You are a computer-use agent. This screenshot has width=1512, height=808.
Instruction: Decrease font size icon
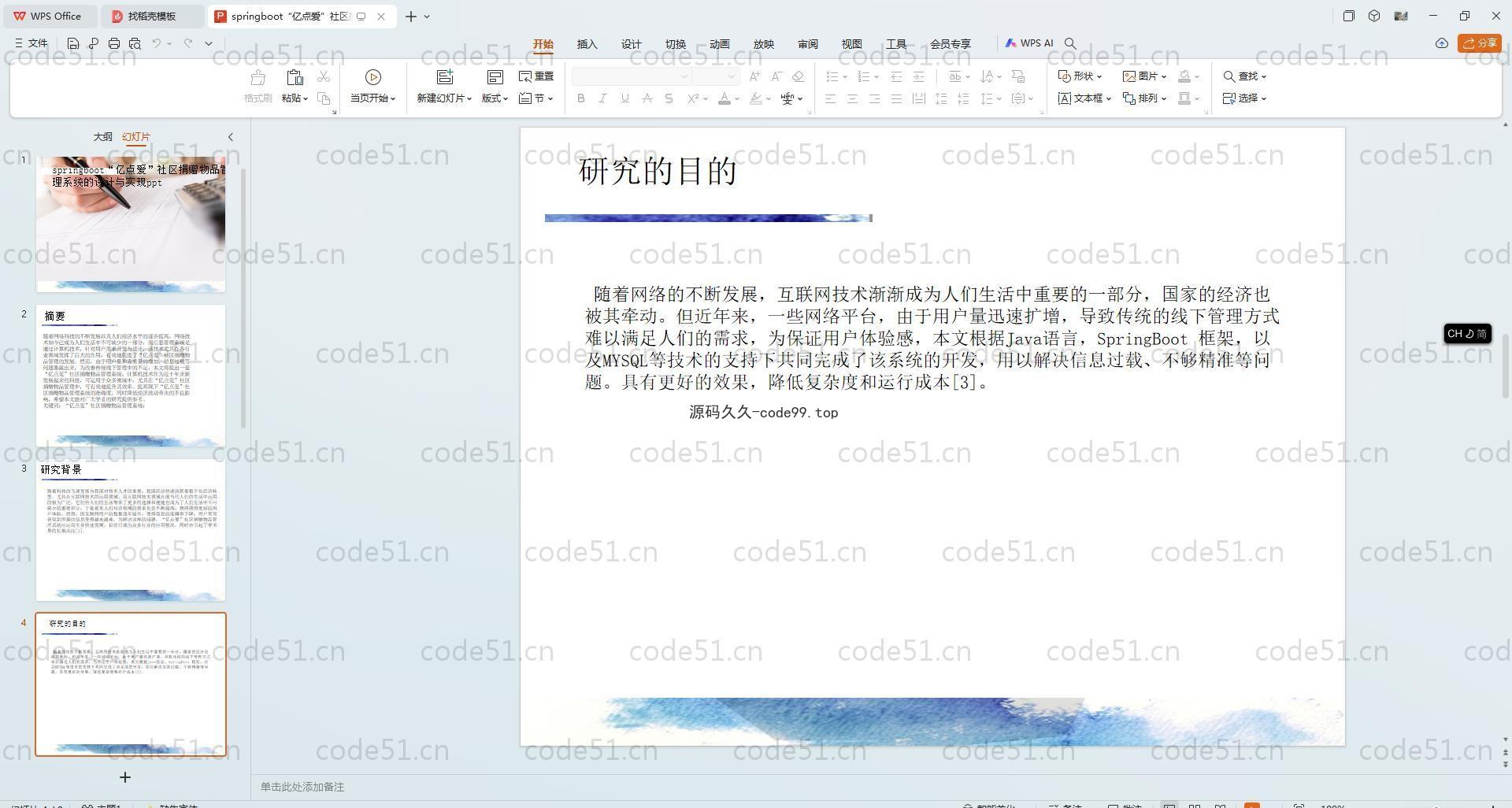[x=776, y=76]
